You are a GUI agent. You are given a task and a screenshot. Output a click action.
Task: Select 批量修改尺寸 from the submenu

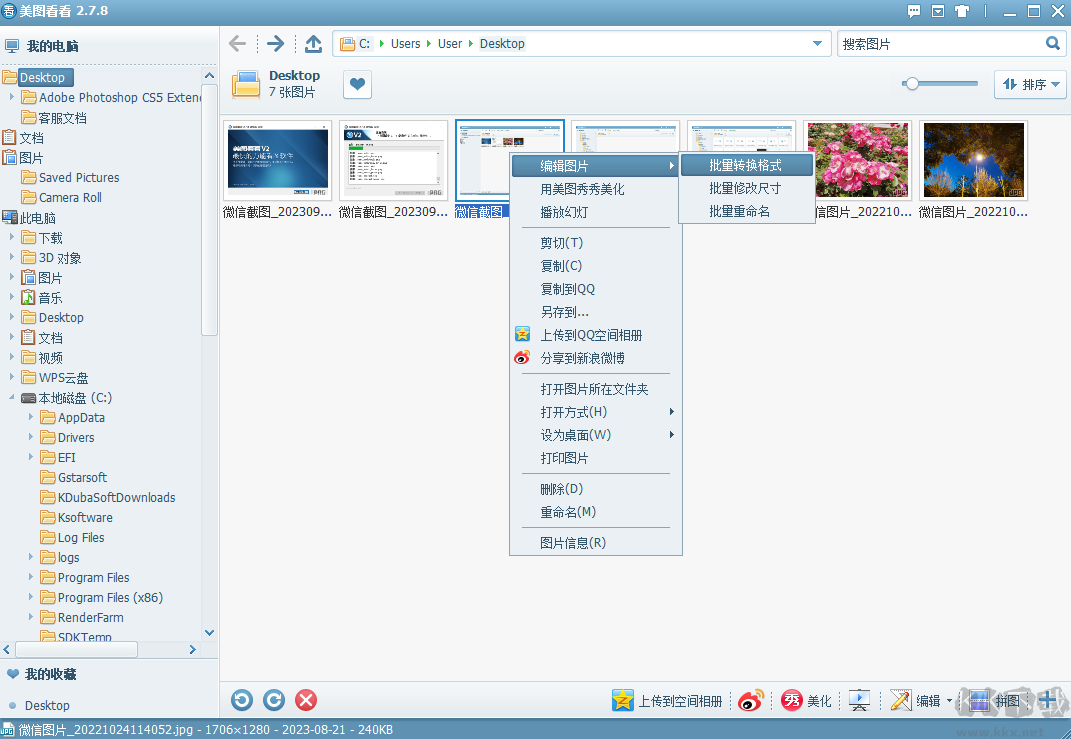click(745, 188)
